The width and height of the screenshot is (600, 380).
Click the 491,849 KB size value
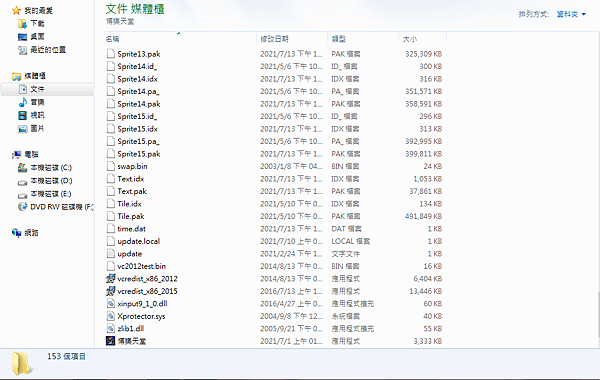(x=424, y=216)
